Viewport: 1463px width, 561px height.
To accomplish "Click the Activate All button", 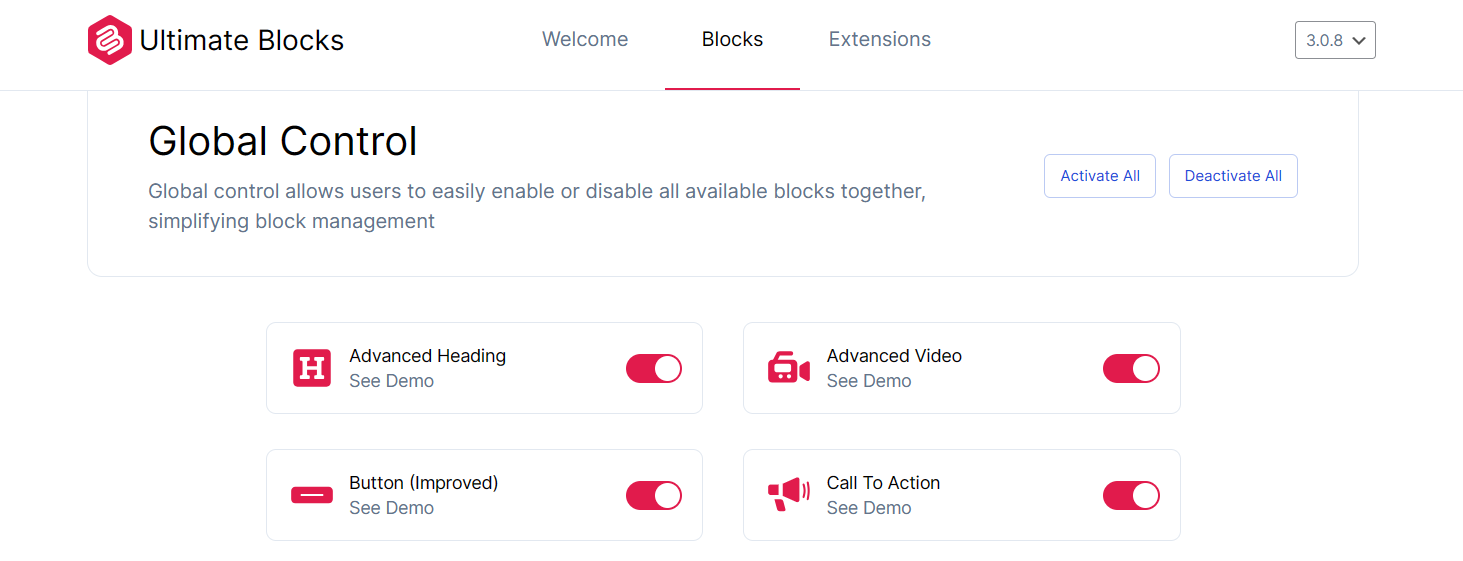I will [x=1100, y=176].
